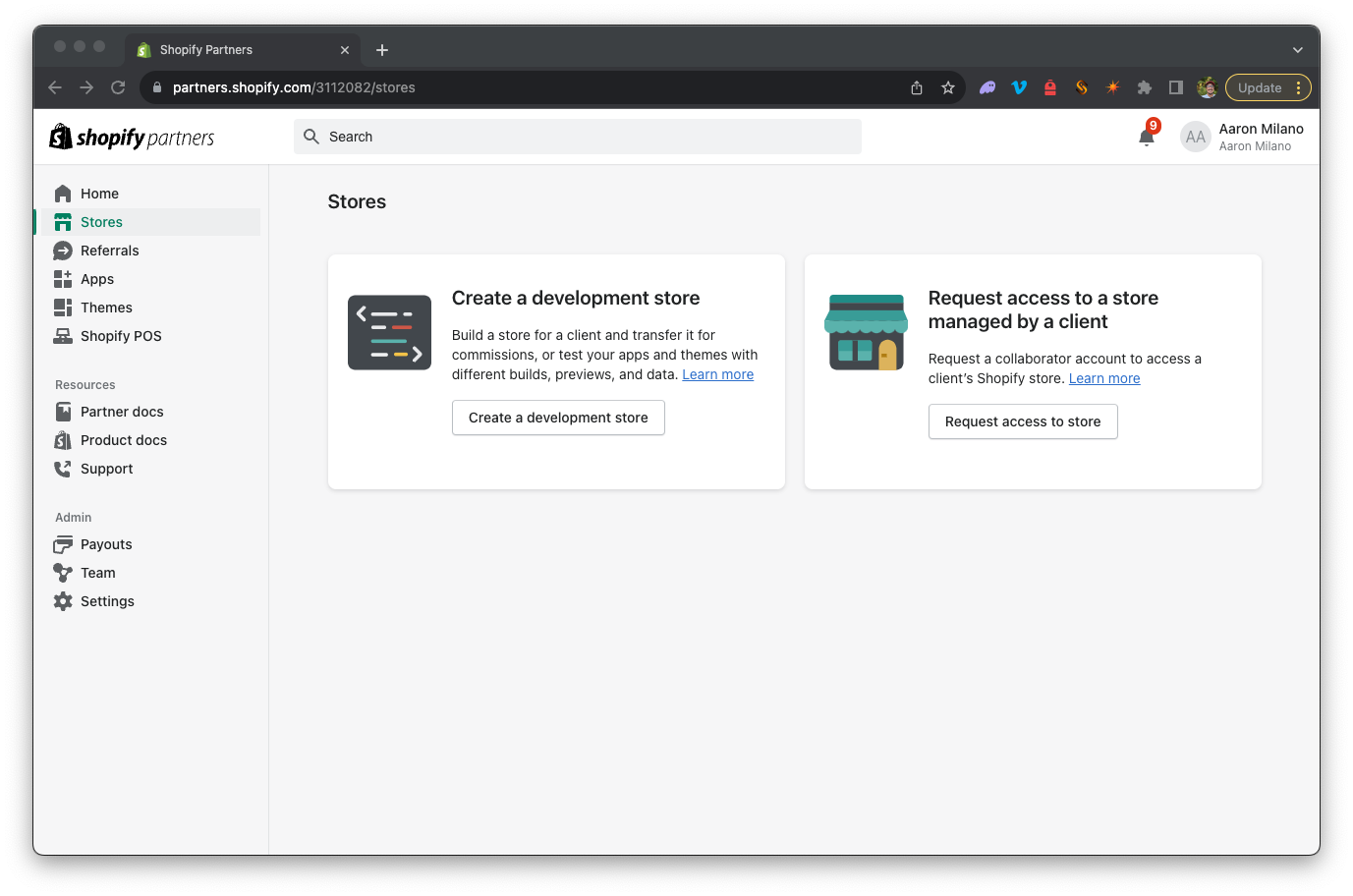Click the browser back arrow

tap(55, 87)
